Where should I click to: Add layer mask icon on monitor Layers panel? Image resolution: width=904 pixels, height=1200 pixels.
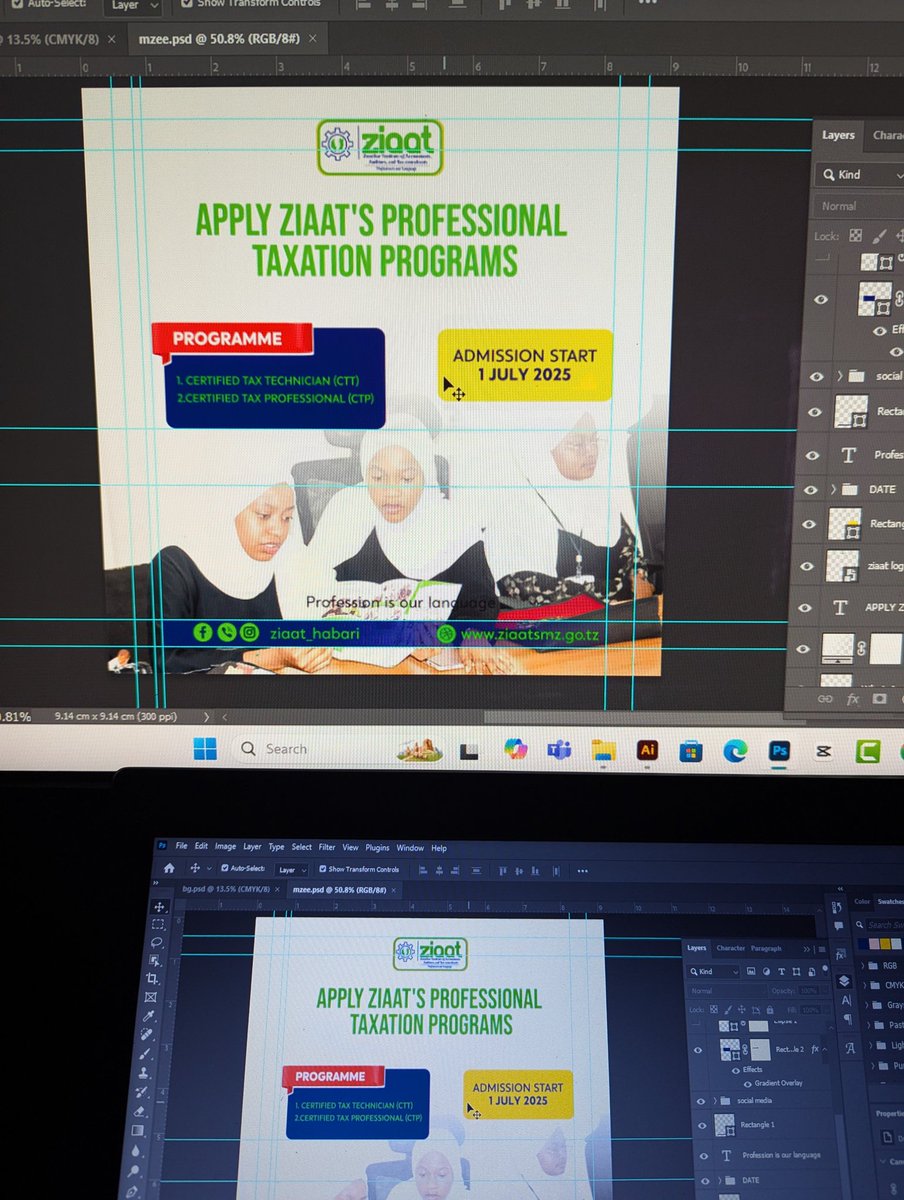[x=879, y=699]
